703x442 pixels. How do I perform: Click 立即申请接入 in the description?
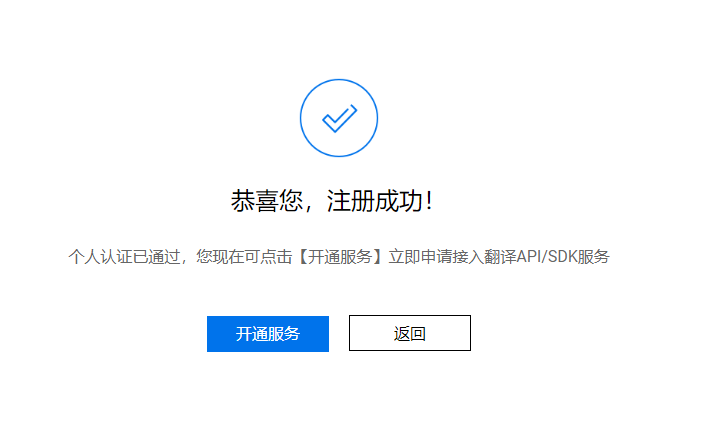tap(436, 257)
